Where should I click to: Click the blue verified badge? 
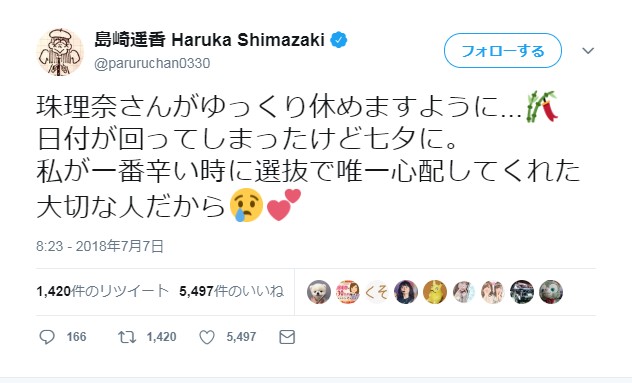pyautogui.click(x=339, y=40)
